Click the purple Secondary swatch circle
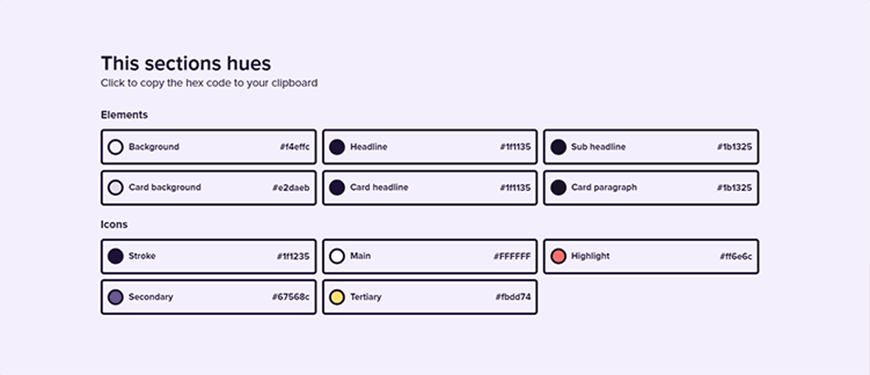The width and height of the screenshot is (870, 375). point(115,297)
